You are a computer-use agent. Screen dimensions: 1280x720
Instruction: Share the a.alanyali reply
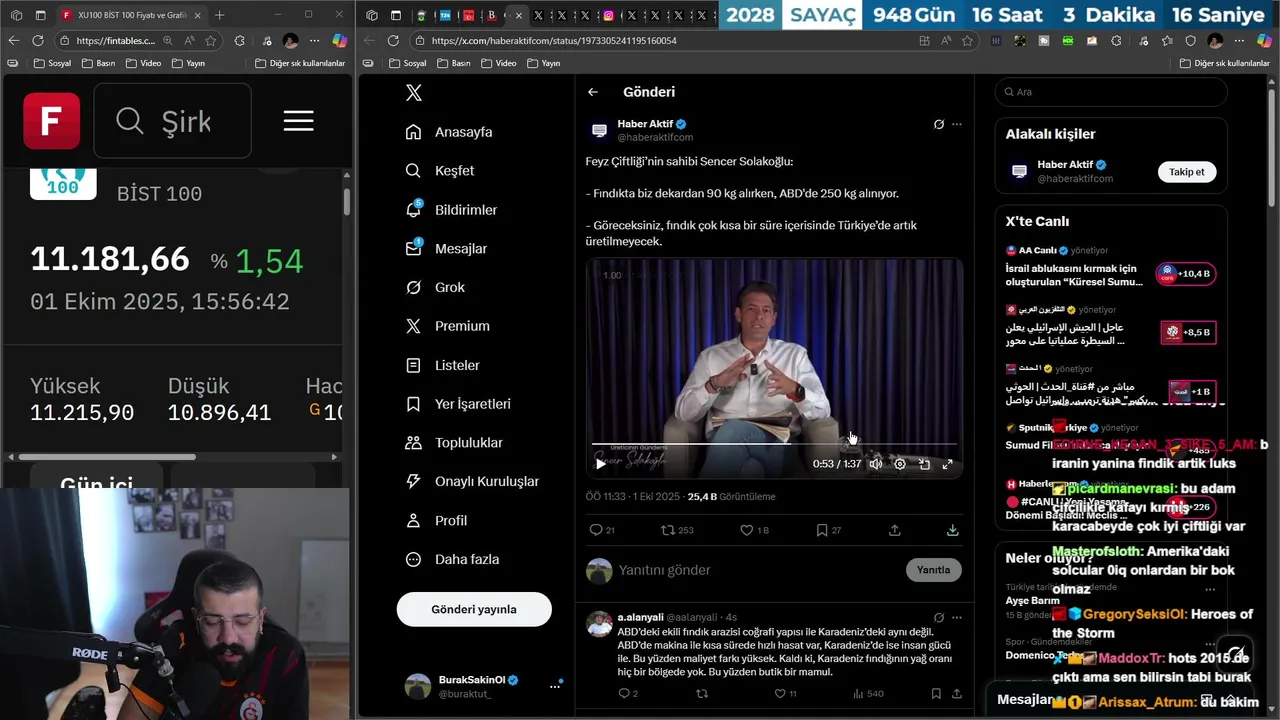click(x=955, y=693)
